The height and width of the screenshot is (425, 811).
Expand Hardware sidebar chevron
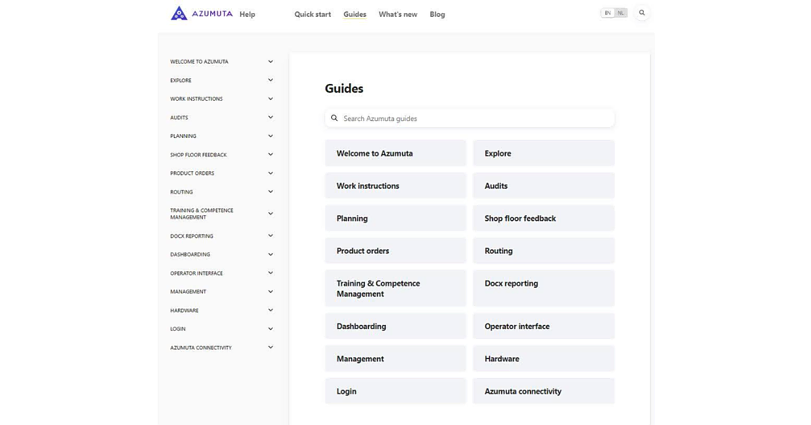[x=271, y=310]
